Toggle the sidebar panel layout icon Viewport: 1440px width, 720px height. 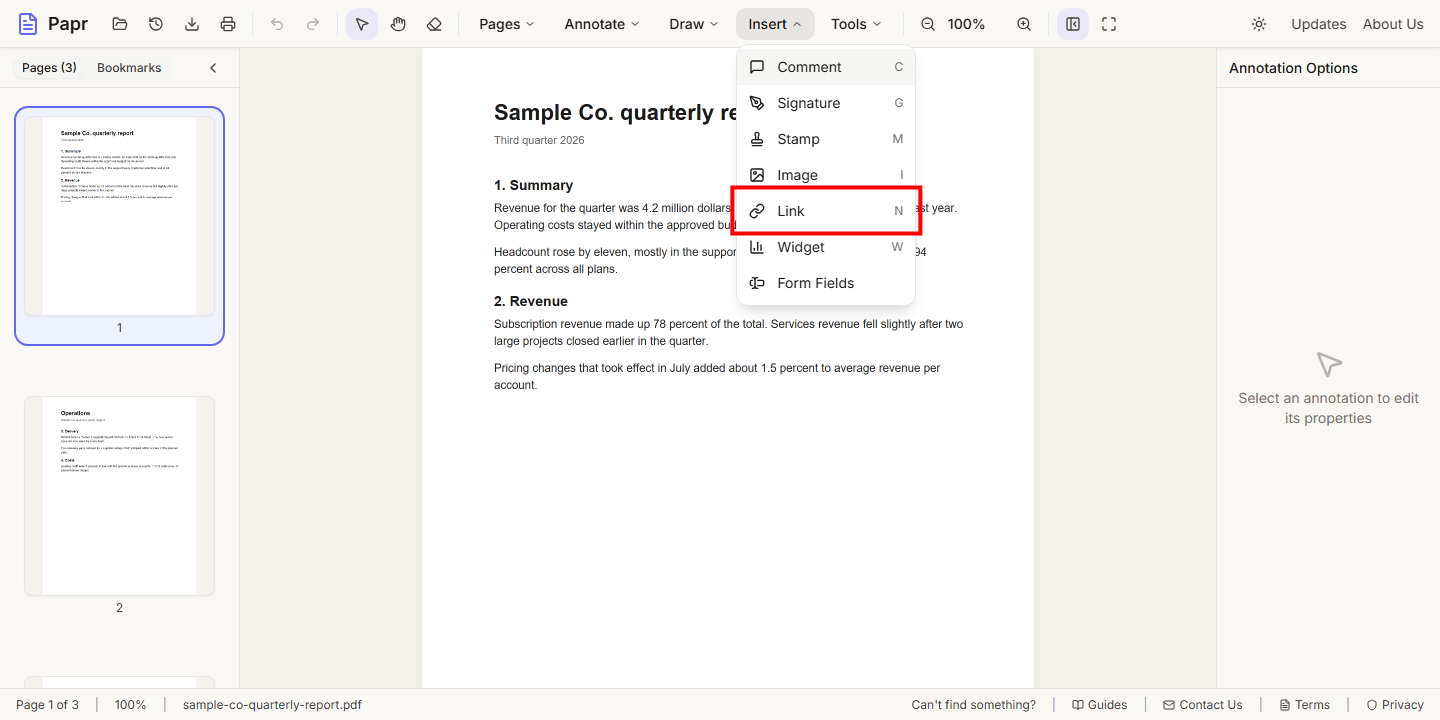pos(1073,24)
